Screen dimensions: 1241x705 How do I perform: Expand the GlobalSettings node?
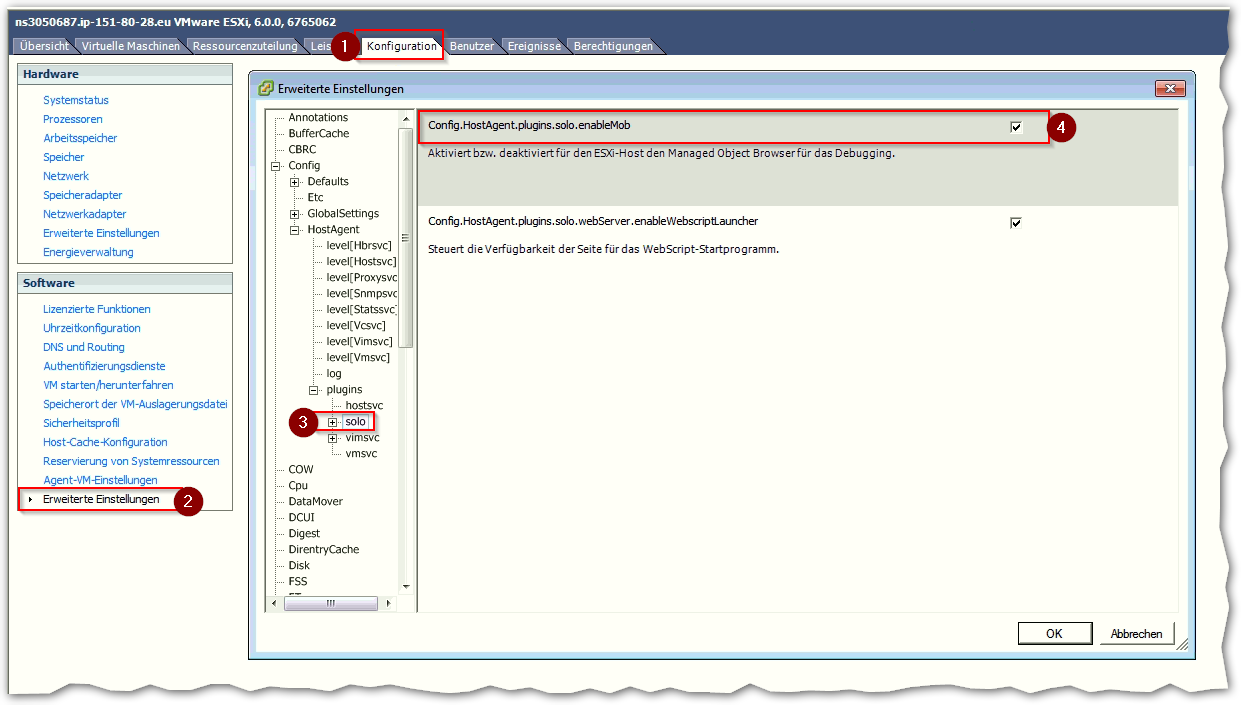click(x=295, y=214)
